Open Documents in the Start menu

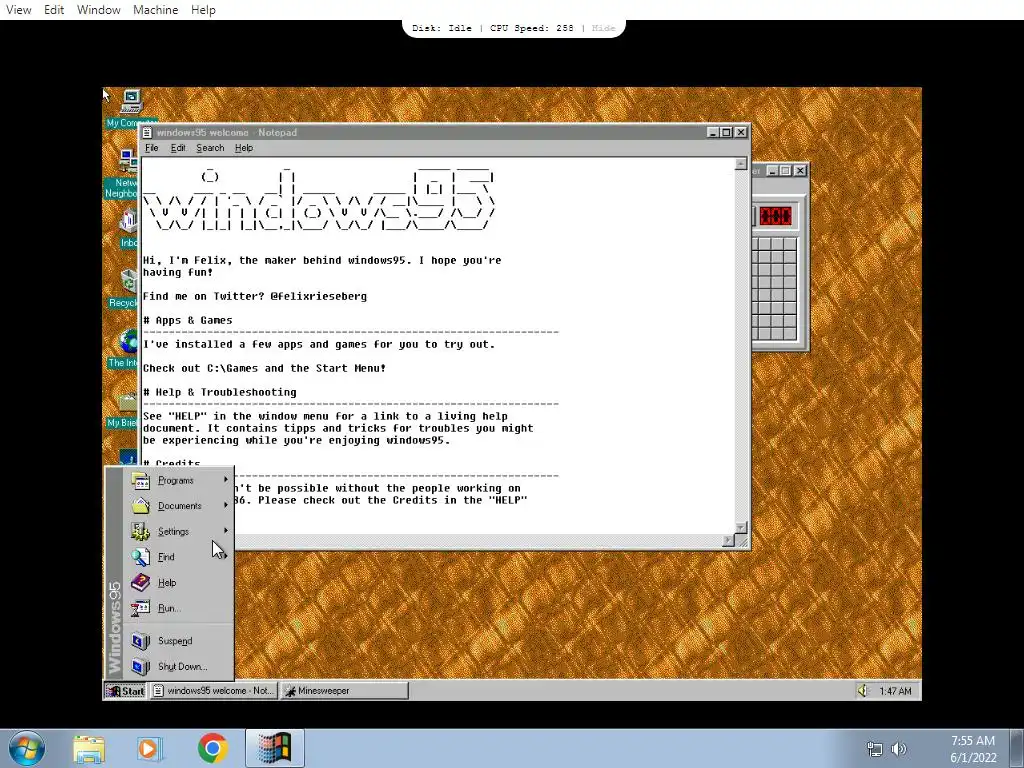tap(178, 506)
